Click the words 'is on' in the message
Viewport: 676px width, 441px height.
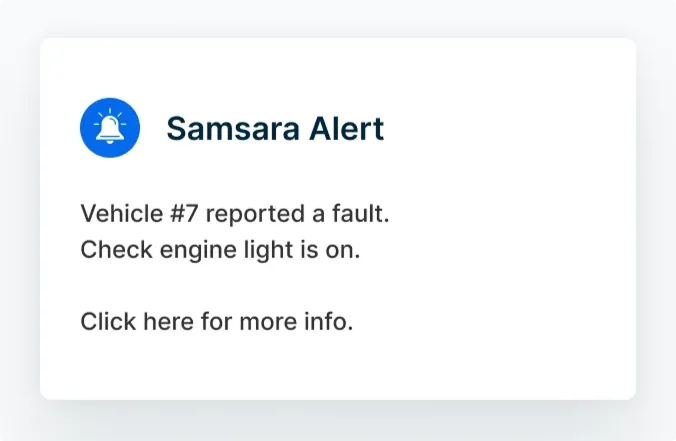click(330, 250)
